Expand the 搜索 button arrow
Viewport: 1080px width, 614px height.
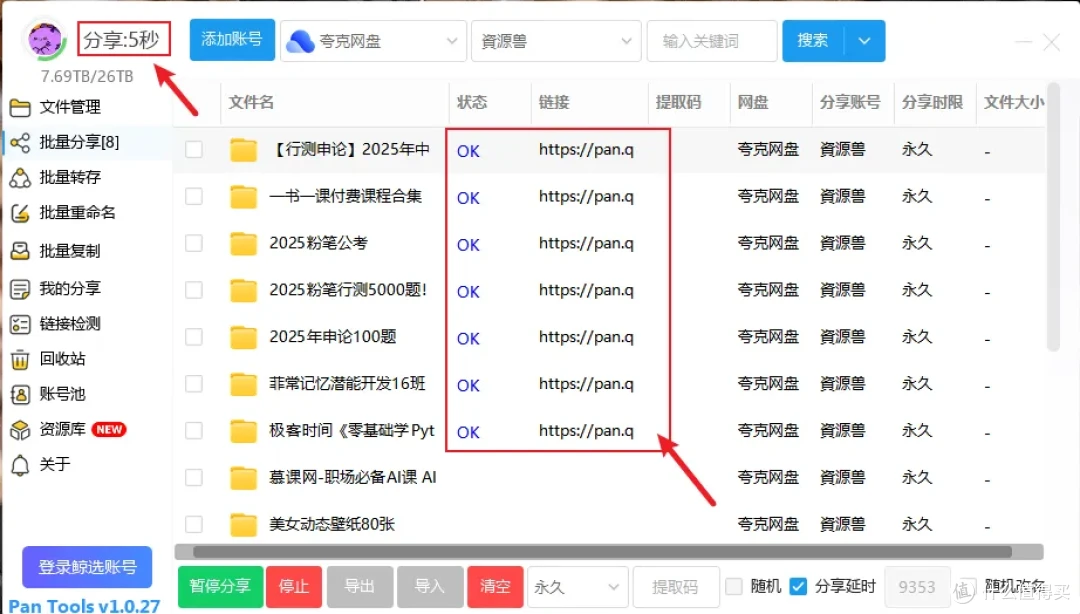click(x=864, y=41)
